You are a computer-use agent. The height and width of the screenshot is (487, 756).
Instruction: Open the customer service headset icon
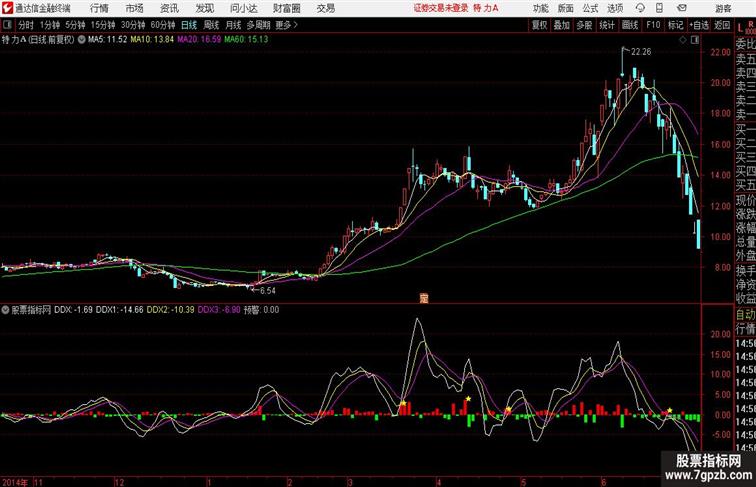(x=640, y=8)
